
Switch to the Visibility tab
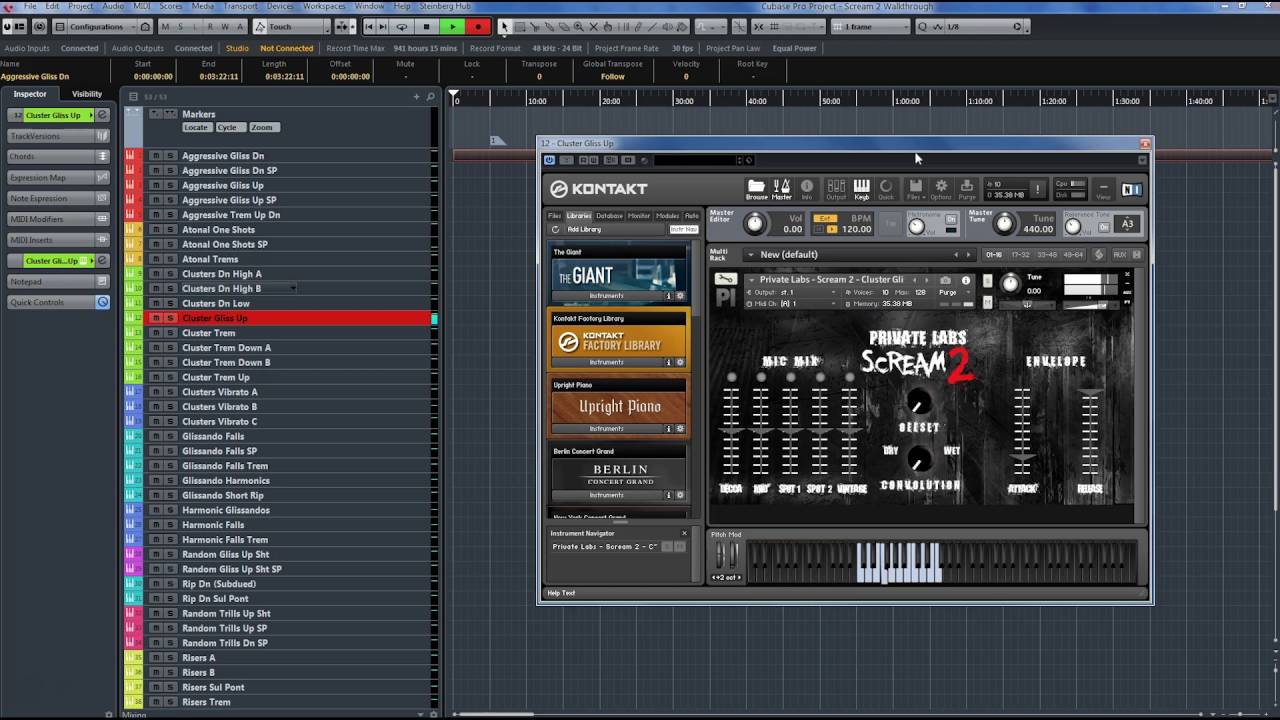click(x=87, y=94)
